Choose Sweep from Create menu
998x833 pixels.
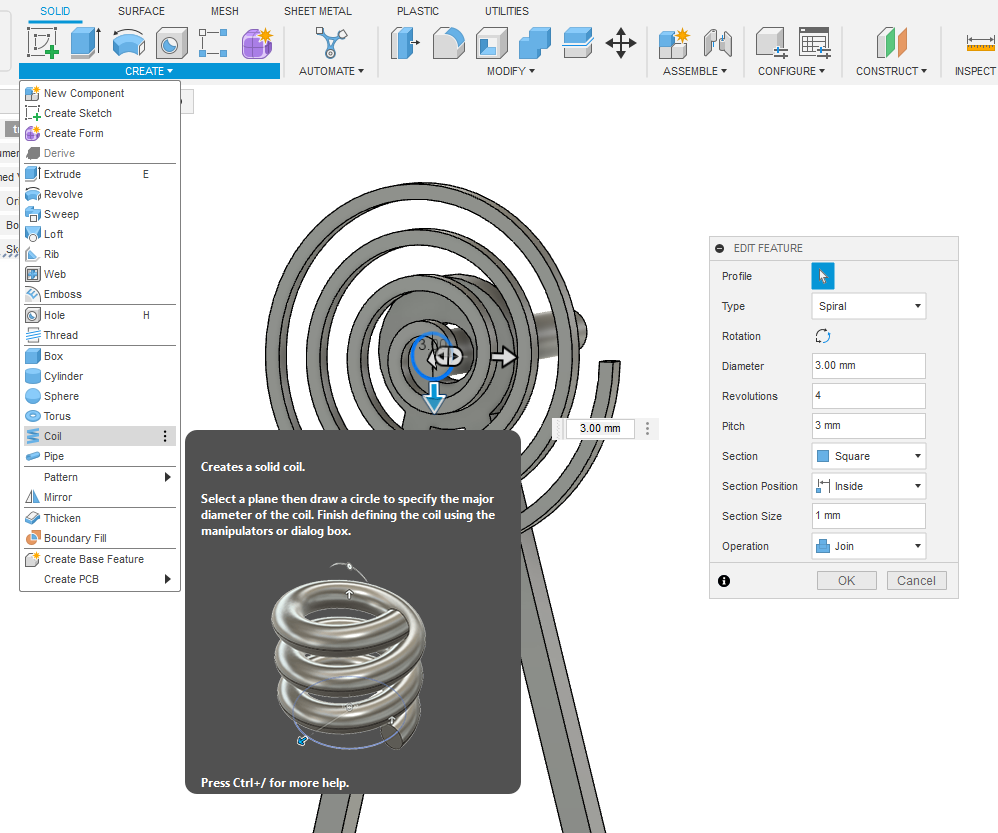pos(100,214)
